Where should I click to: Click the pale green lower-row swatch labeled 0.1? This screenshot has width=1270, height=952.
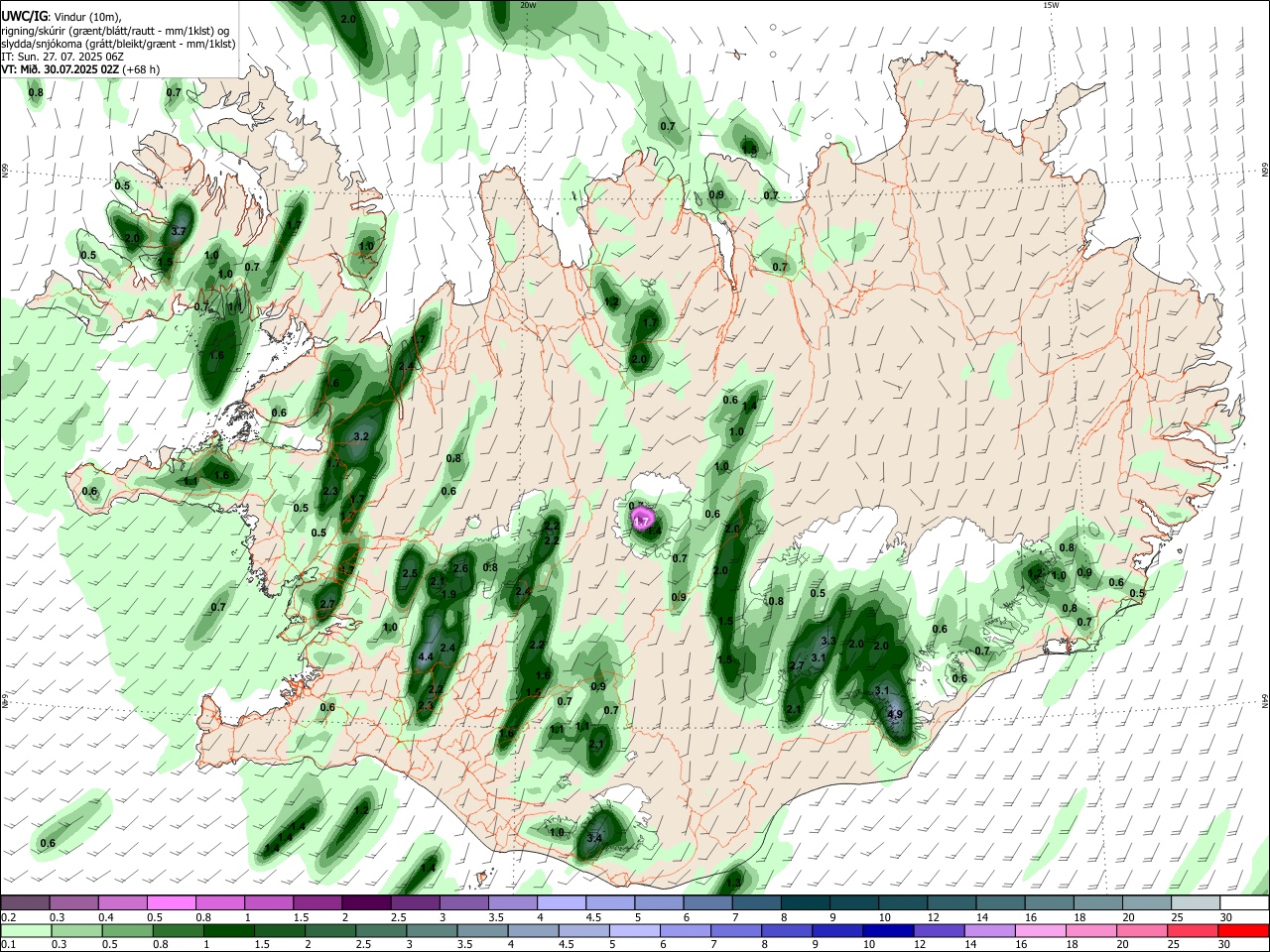[27, 930]
